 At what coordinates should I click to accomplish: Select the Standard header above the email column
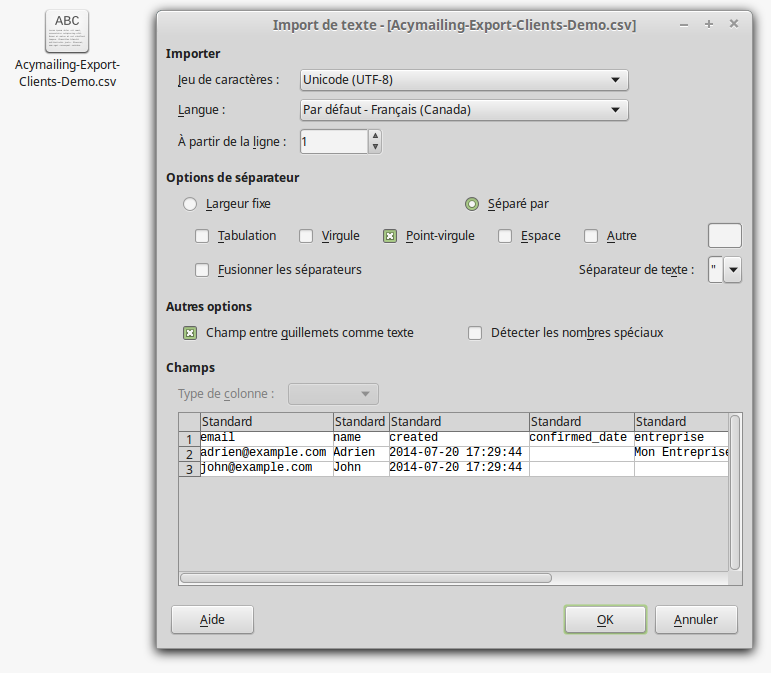[x=267, y=422]
